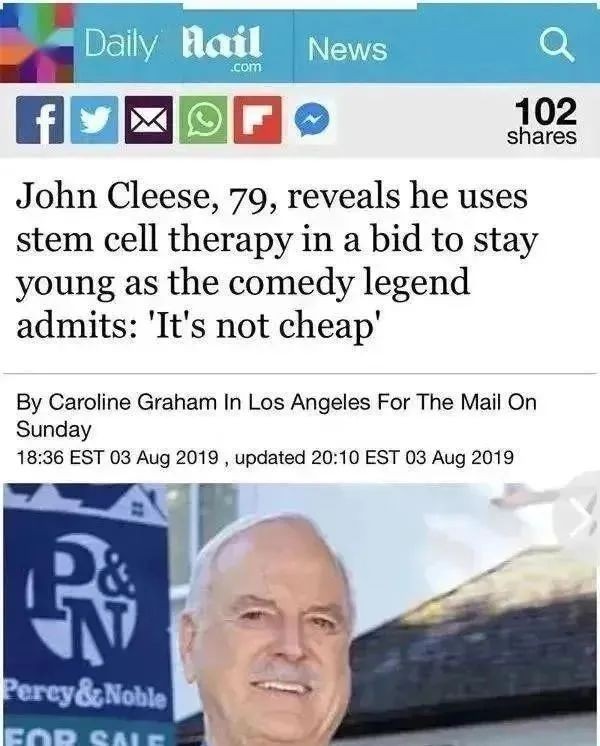Screen dimensions: 600x746
Task: Open the News section tab
Action: tap(347, 49)
